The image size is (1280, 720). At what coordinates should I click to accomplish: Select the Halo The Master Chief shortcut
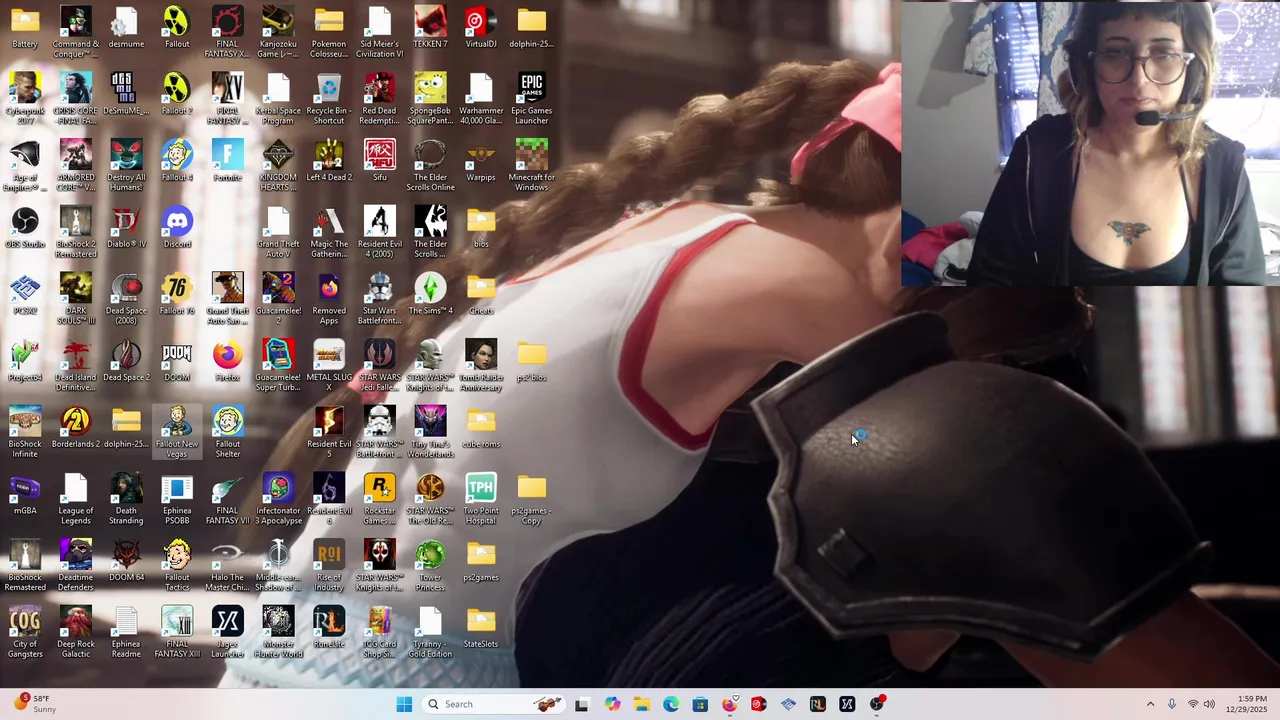(228, 565)
